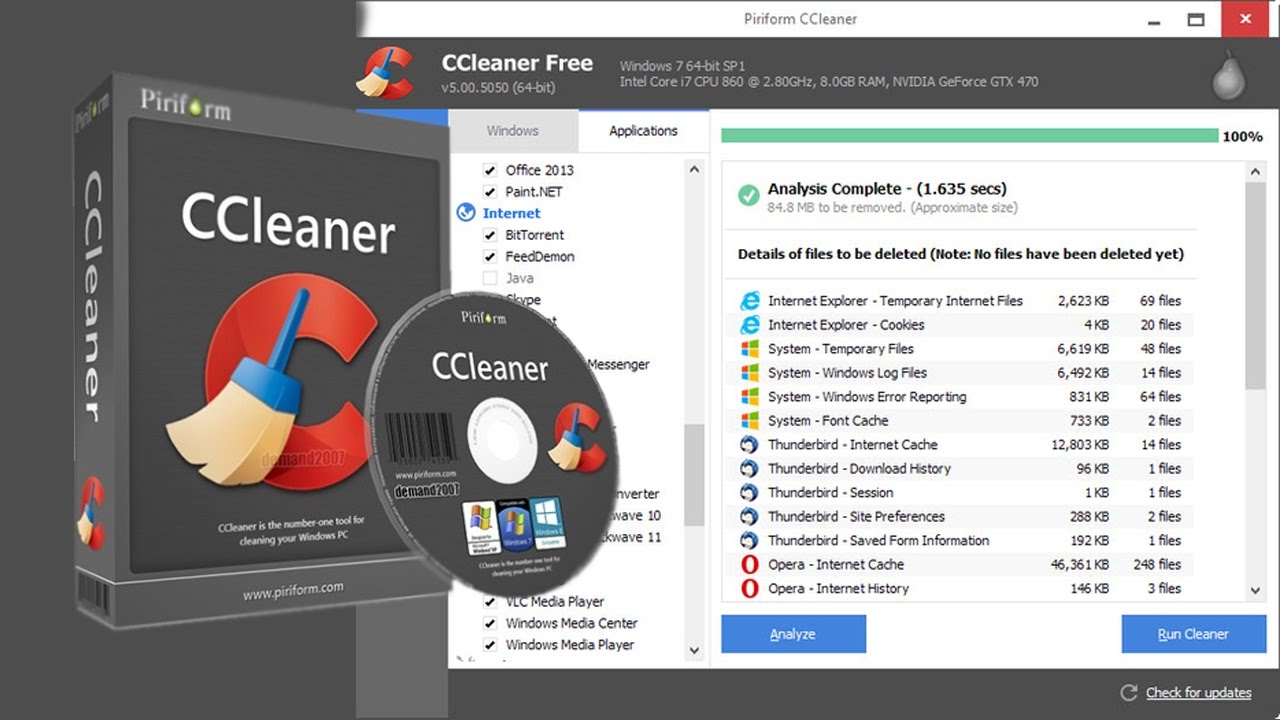Open the Check for updates link

click(1198, 693)
